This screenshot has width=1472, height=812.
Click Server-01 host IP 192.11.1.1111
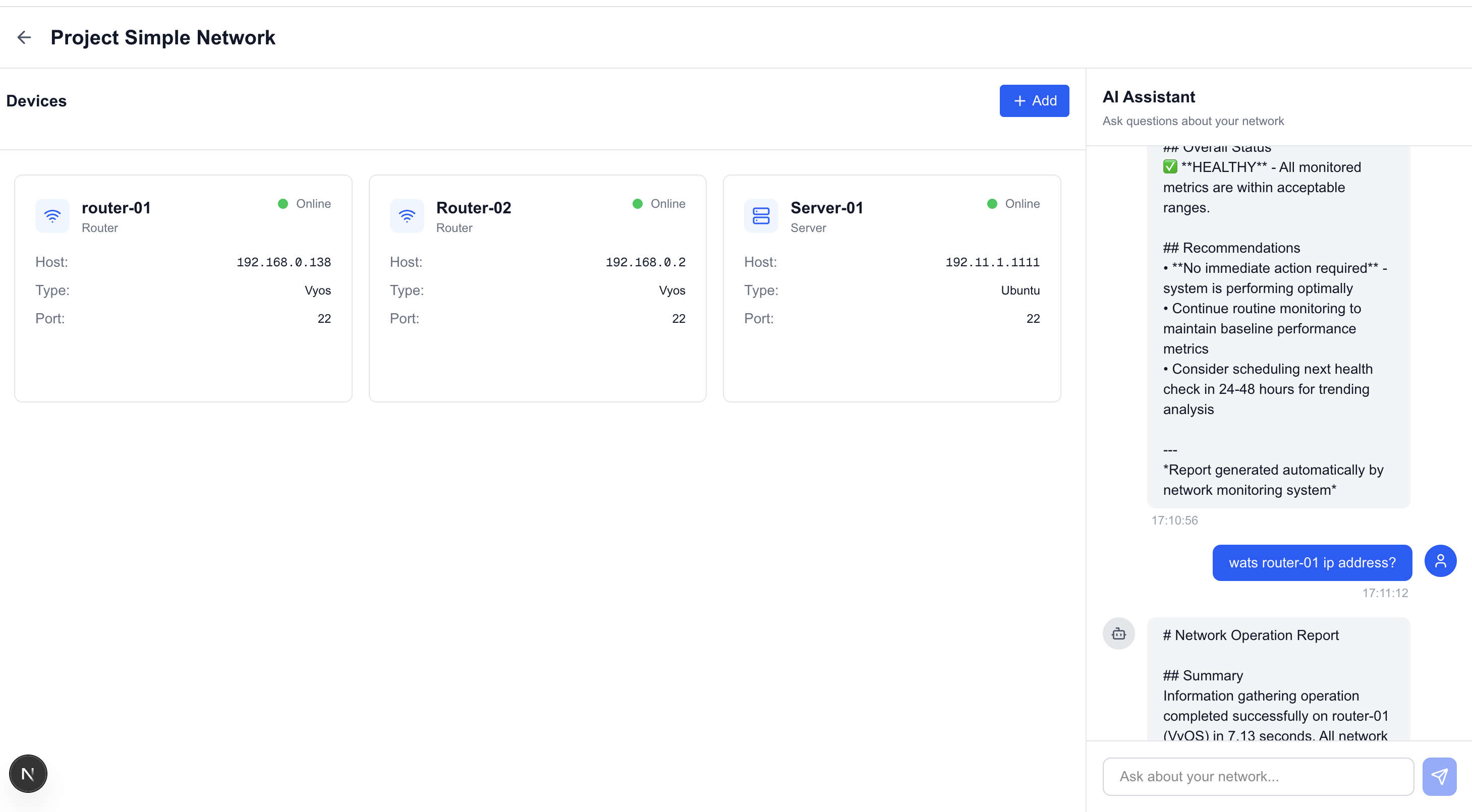click(992, 262)
